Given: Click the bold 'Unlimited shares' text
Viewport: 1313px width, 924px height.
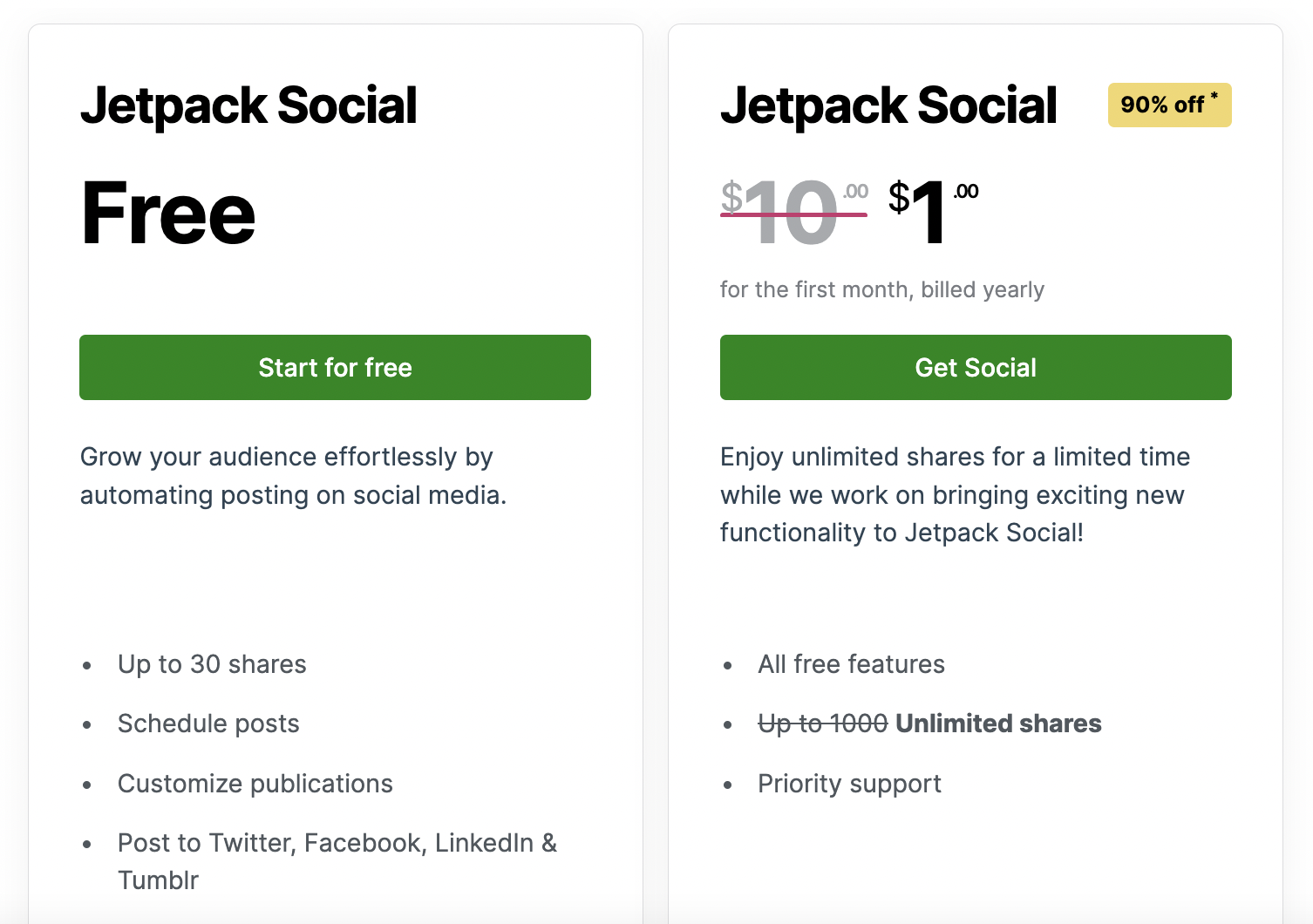Looking at the screenshot, I should [998, 724].
